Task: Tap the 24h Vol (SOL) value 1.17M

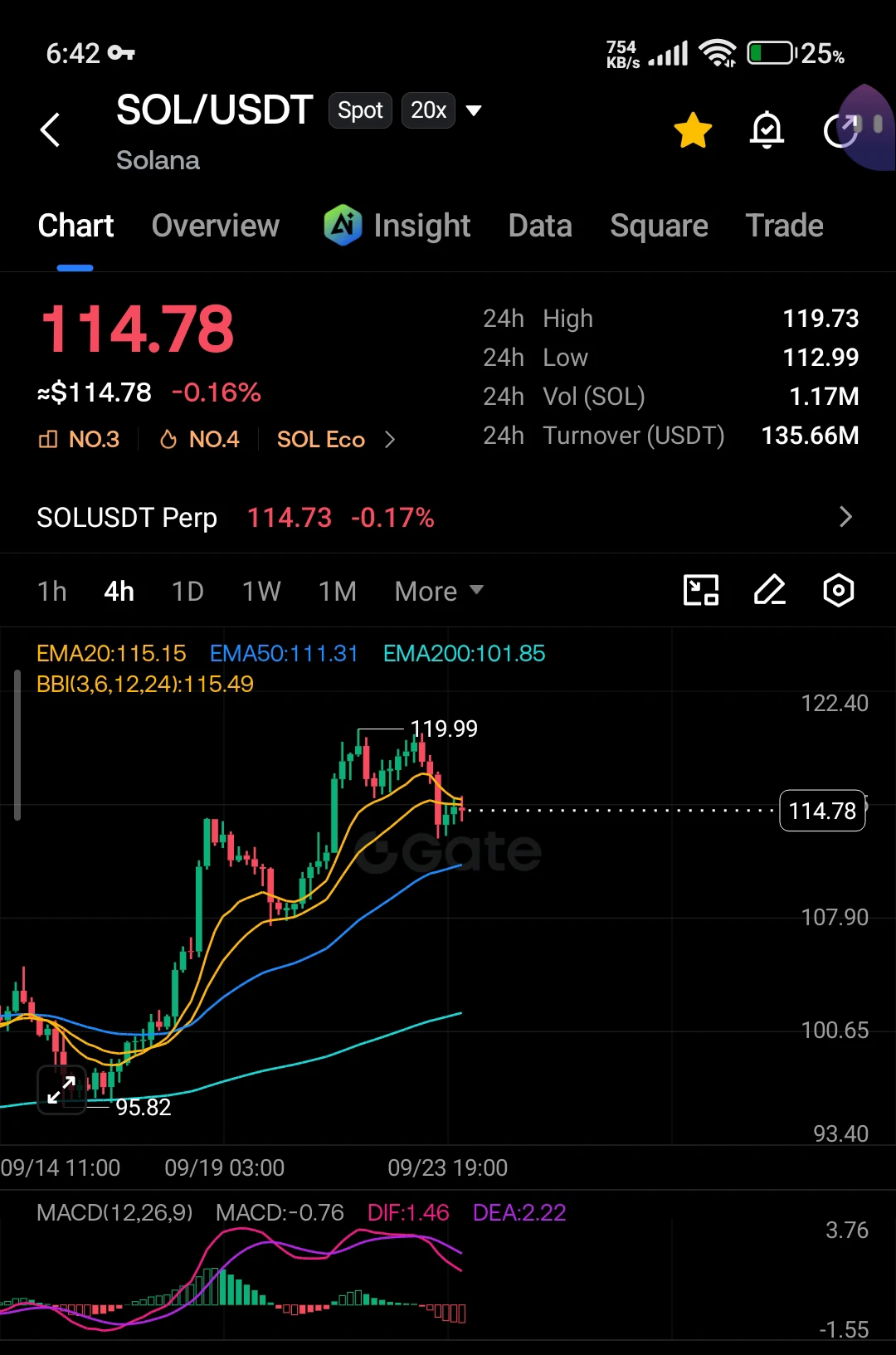Action: tap(824, 397)
